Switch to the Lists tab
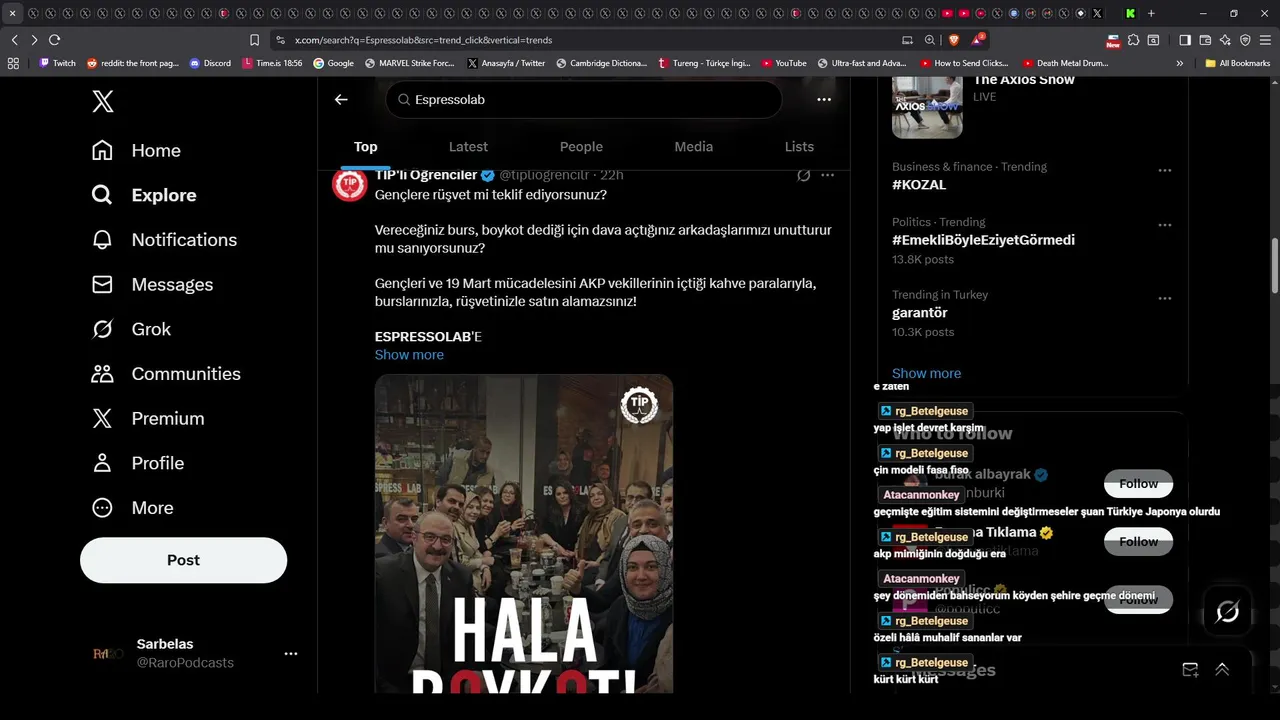1280x720 pixels. (x=799, y=146)
